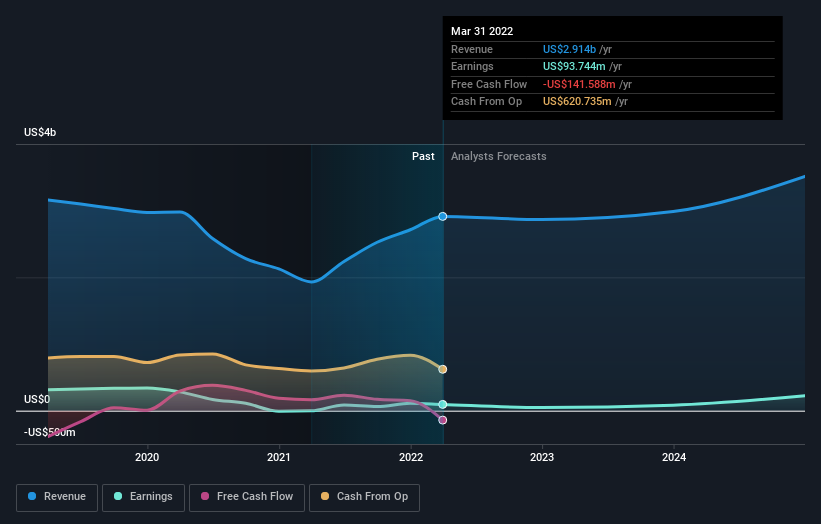Click the Cash From Op label in tooltip
This screenshot has width=821, height=524.
tap(486, 102)
